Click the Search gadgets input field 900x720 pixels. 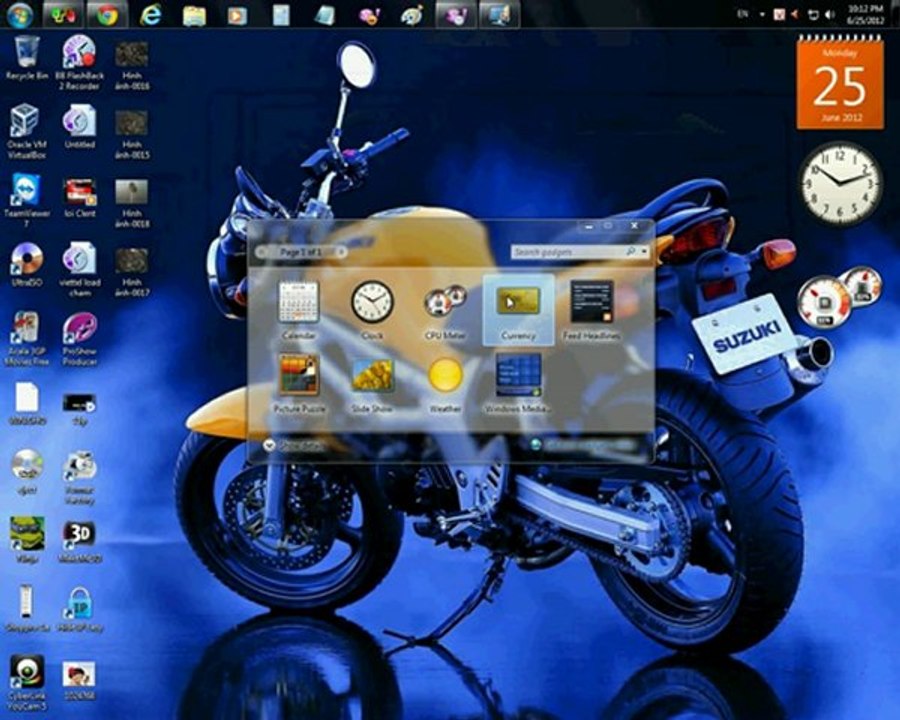tap(568, 251)
